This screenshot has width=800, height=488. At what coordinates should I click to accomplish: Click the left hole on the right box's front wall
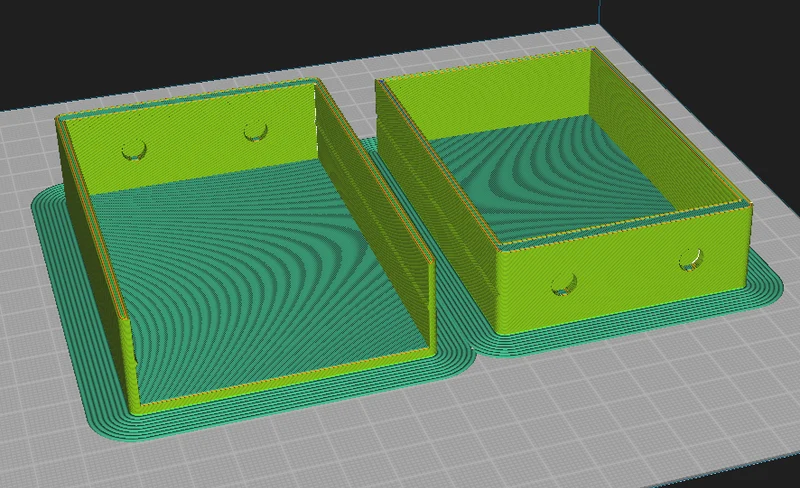pos(564,284)
